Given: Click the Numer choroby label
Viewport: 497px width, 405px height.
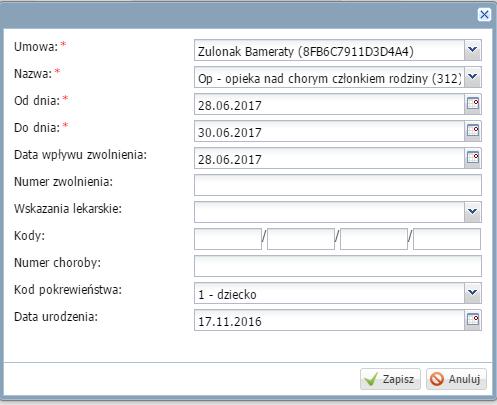Looking at the screenshot, I should (57, 263).
